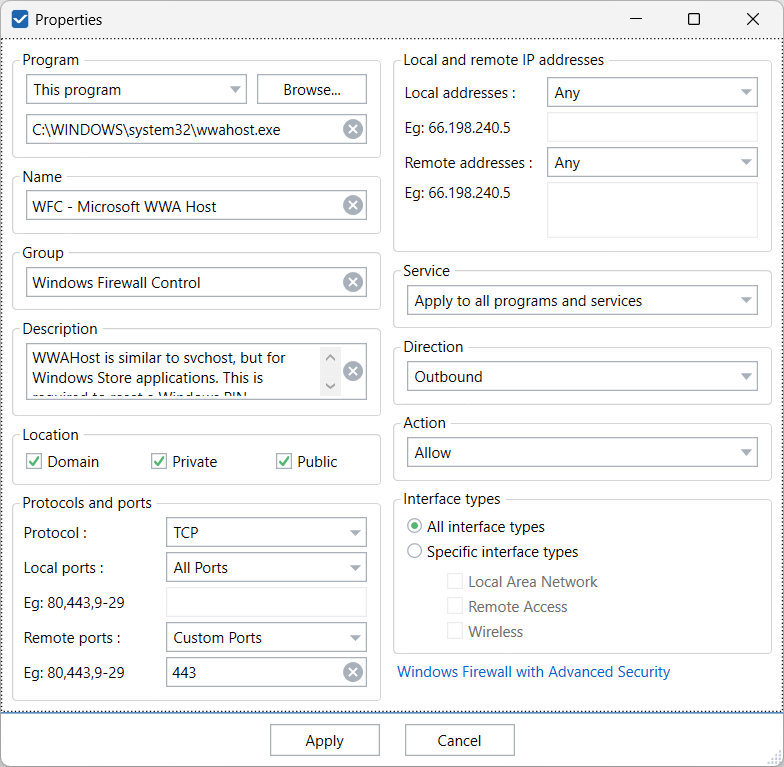The image size is (784, 767).
Task: Uncheck the Domain location checkbox
Action: click(x=34, y=461)
